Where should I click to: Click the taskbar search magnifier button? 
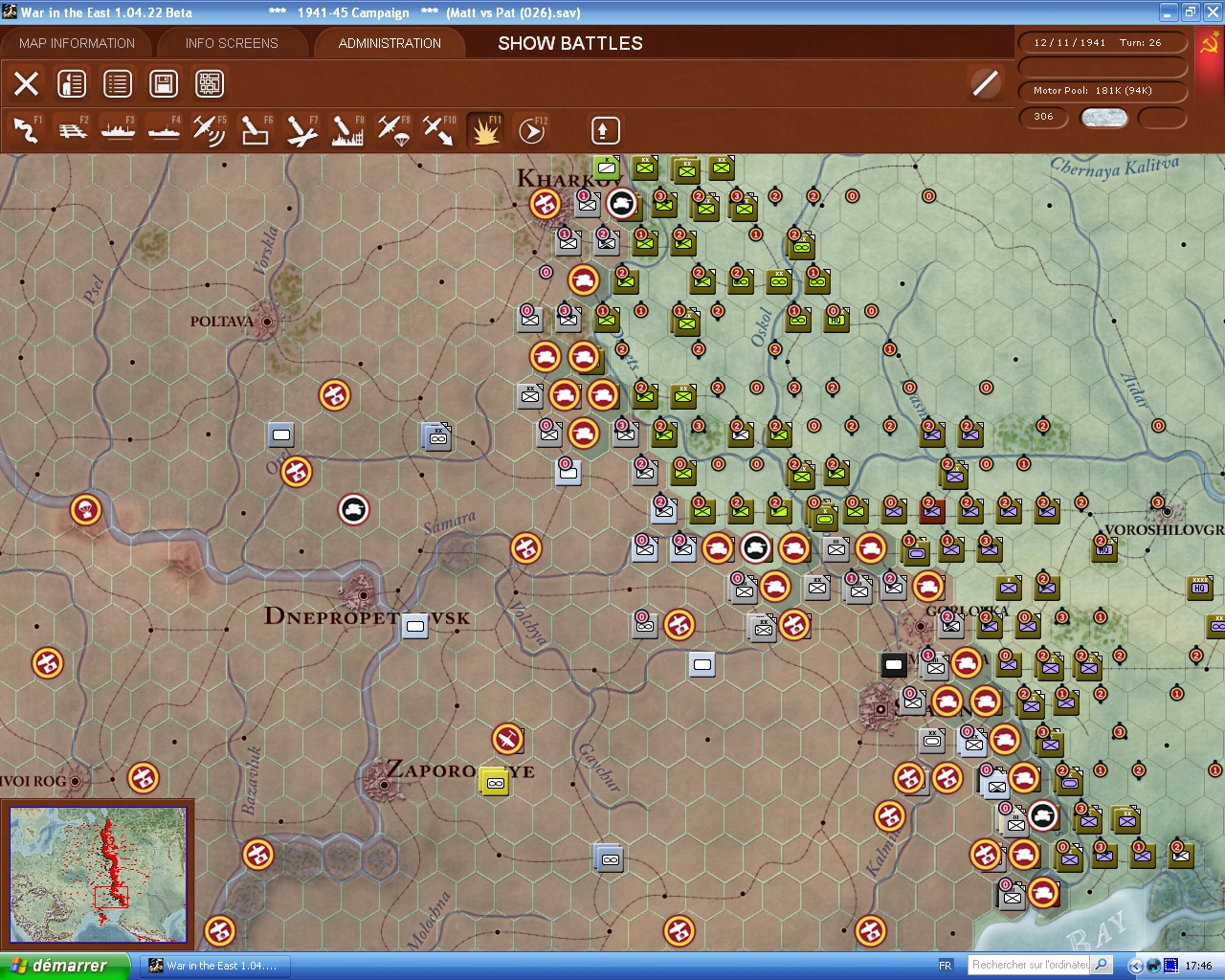point(1102,965)
